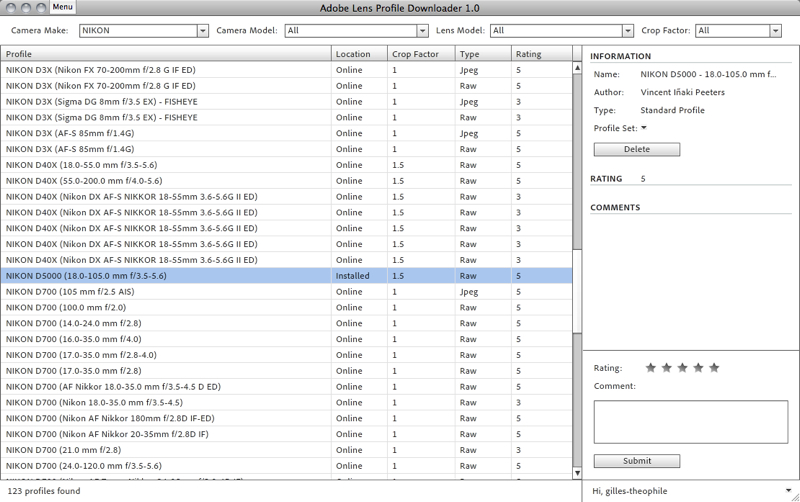Image resolution: width=800 pixels, height=502 pixels.
Task: Click the window resize grip icon
Action: pos(795,497)
